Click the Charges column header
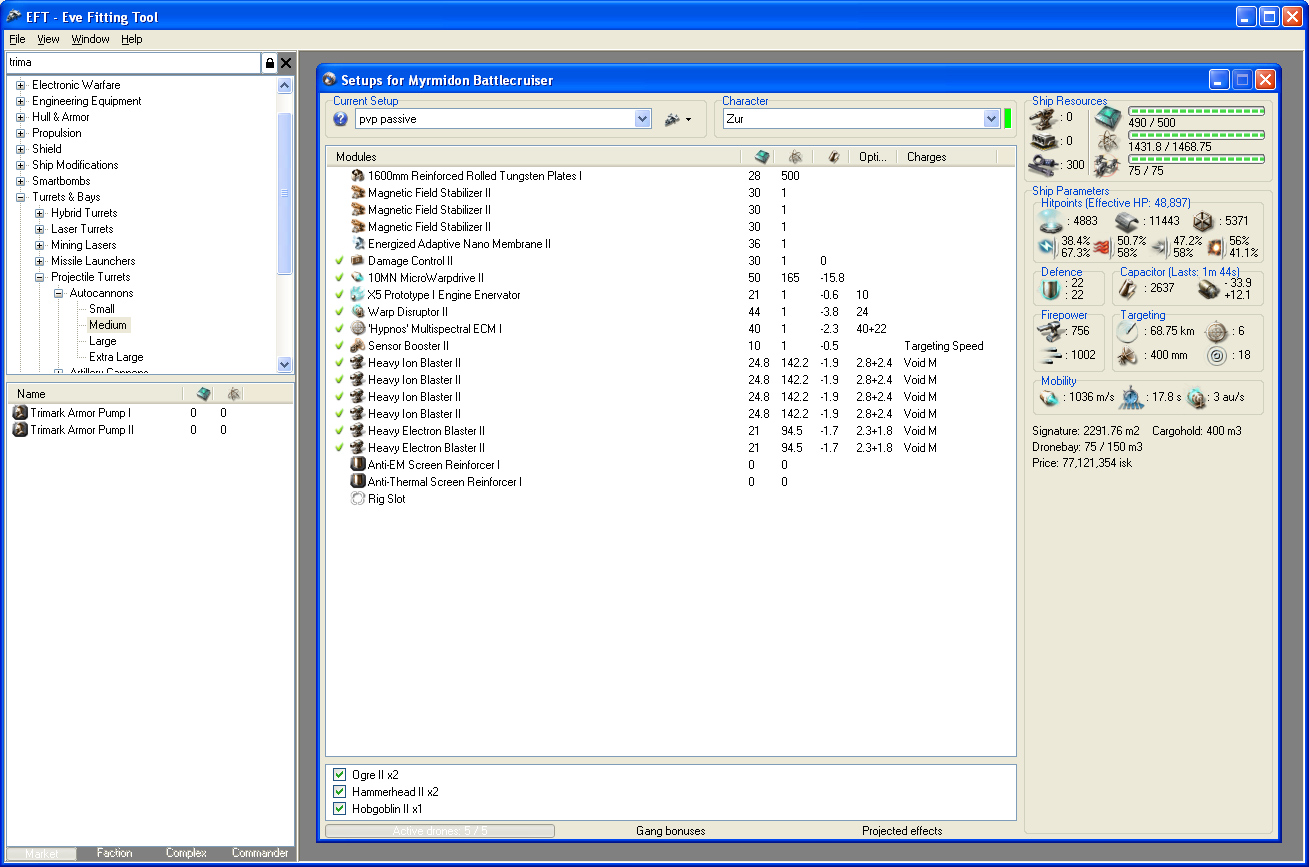The height and width of the screenshot is (867, 1309). click(946, 157)
